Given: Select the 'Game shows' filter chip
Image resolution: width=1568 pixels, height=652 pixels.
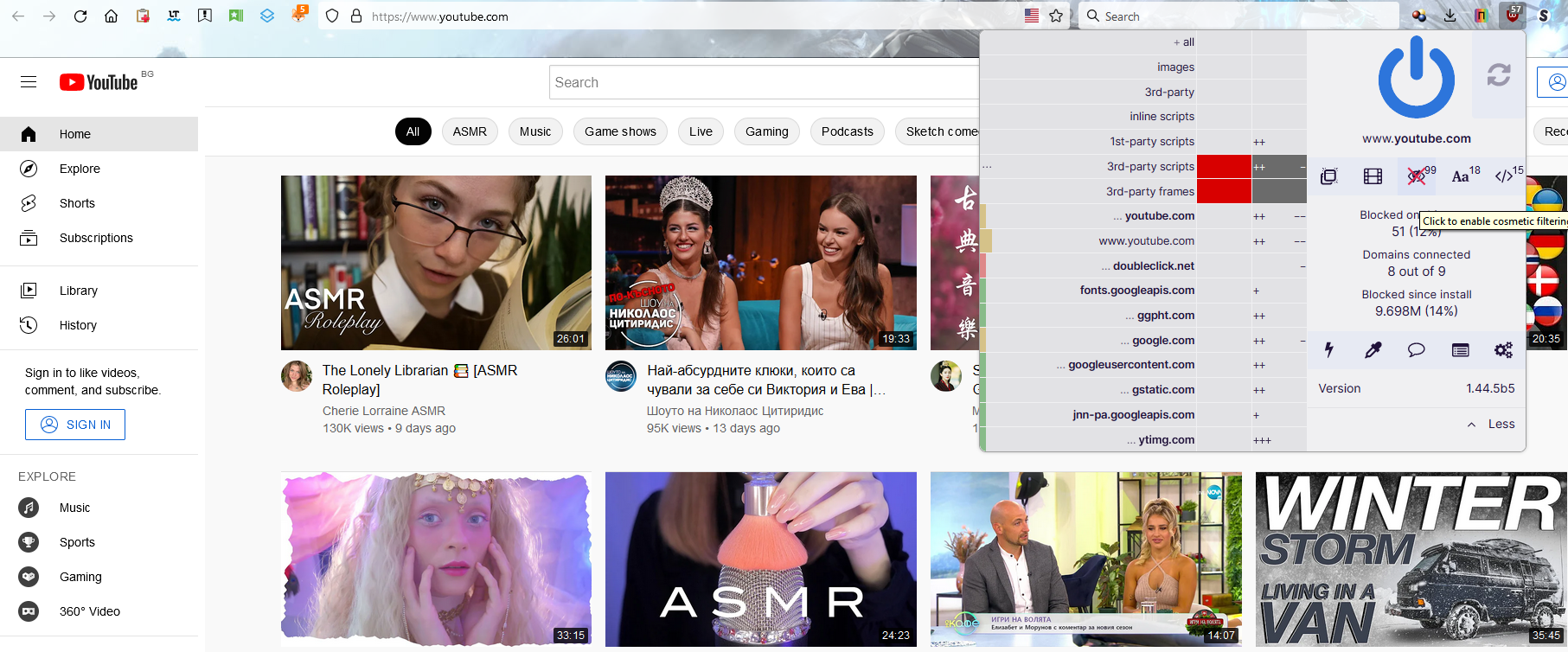Looking at the screenshot, I should pyautogui.click(x=620, y=131).
